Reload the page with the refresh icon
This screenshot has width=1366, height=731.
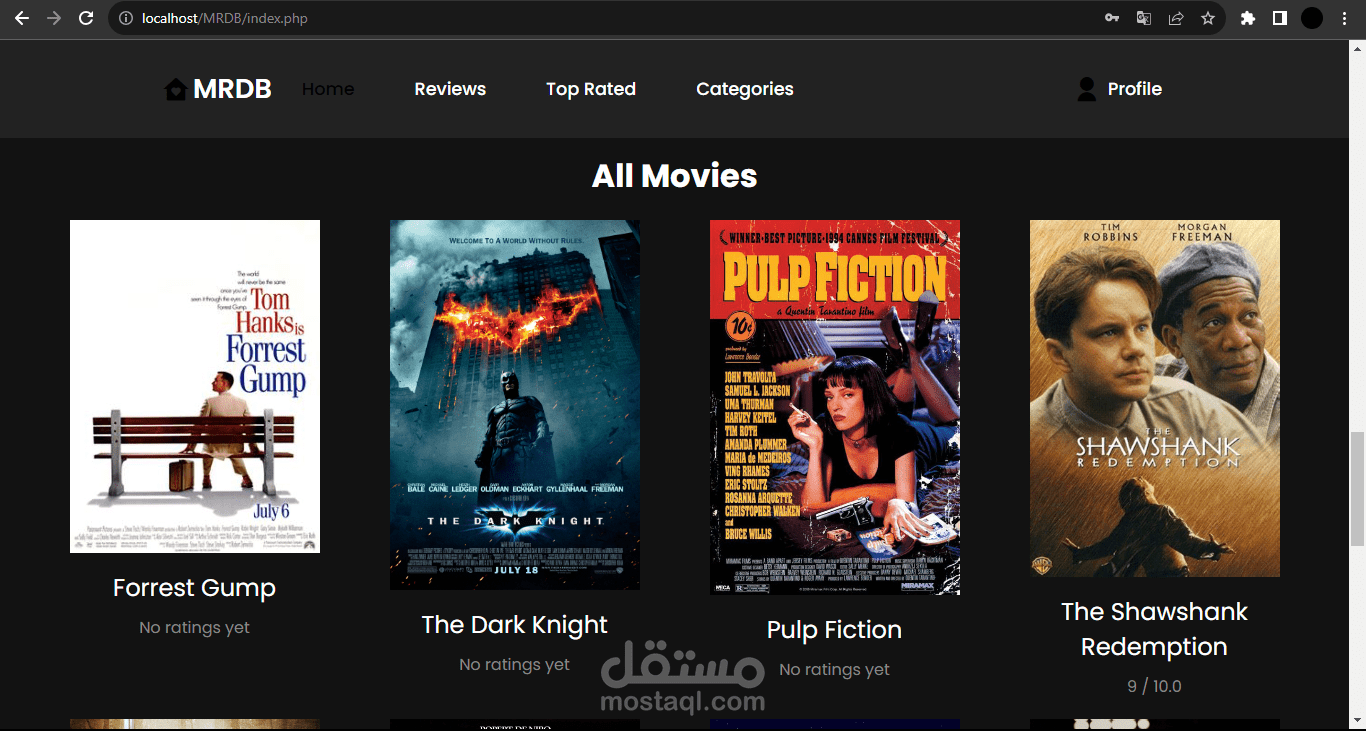point(86,18)
